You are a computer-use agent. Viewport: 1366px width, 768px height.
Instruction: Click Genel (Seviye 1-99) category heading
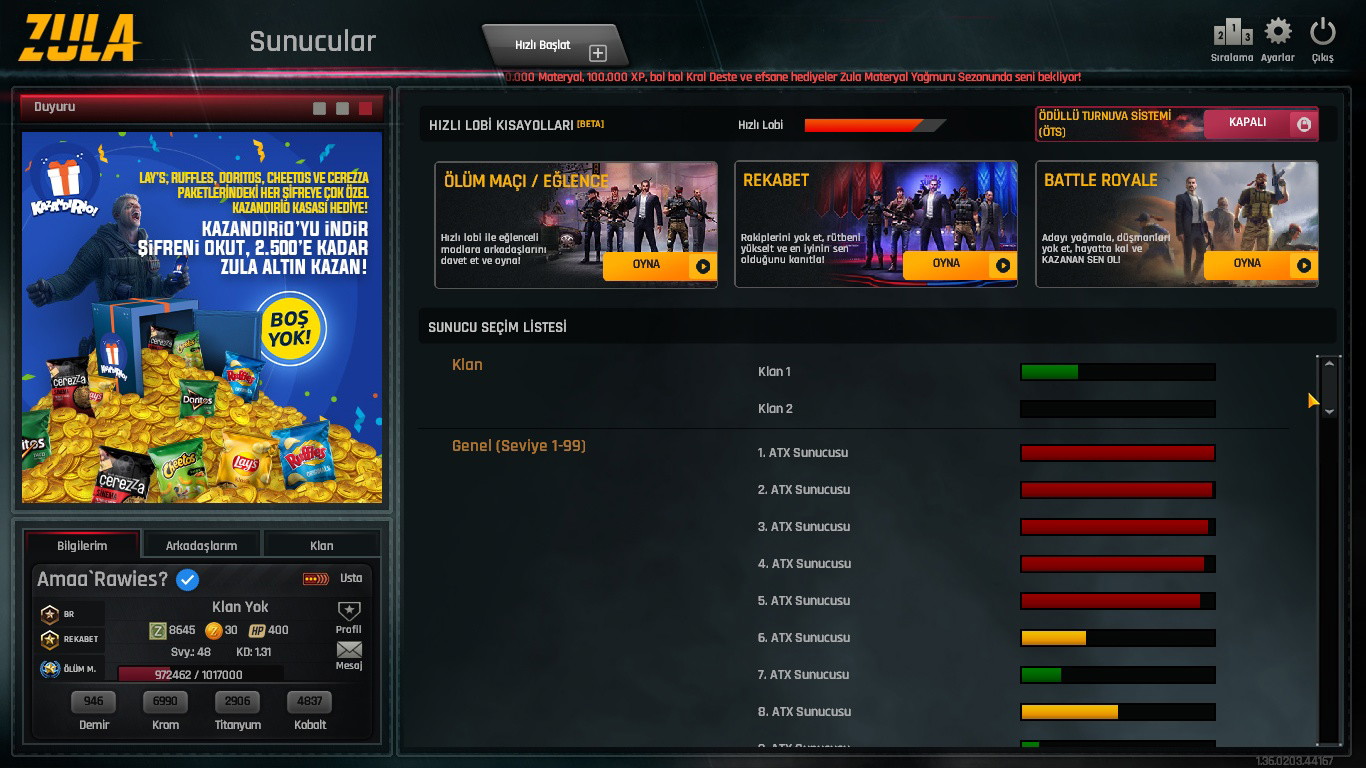click(519, 446)
